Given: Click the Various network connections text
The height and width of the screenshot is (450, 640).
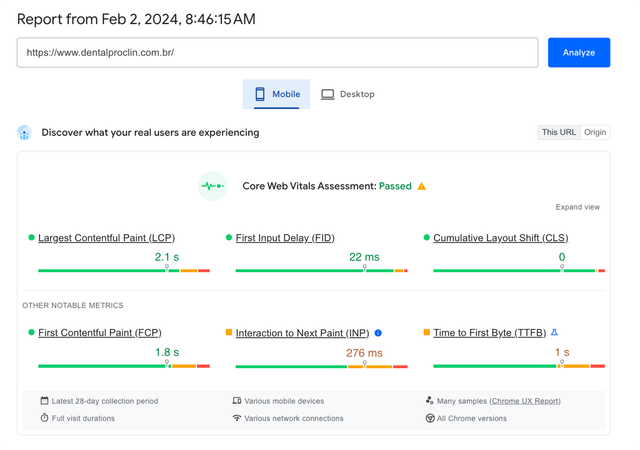Looking at the screenshot, I should (294, 418).
